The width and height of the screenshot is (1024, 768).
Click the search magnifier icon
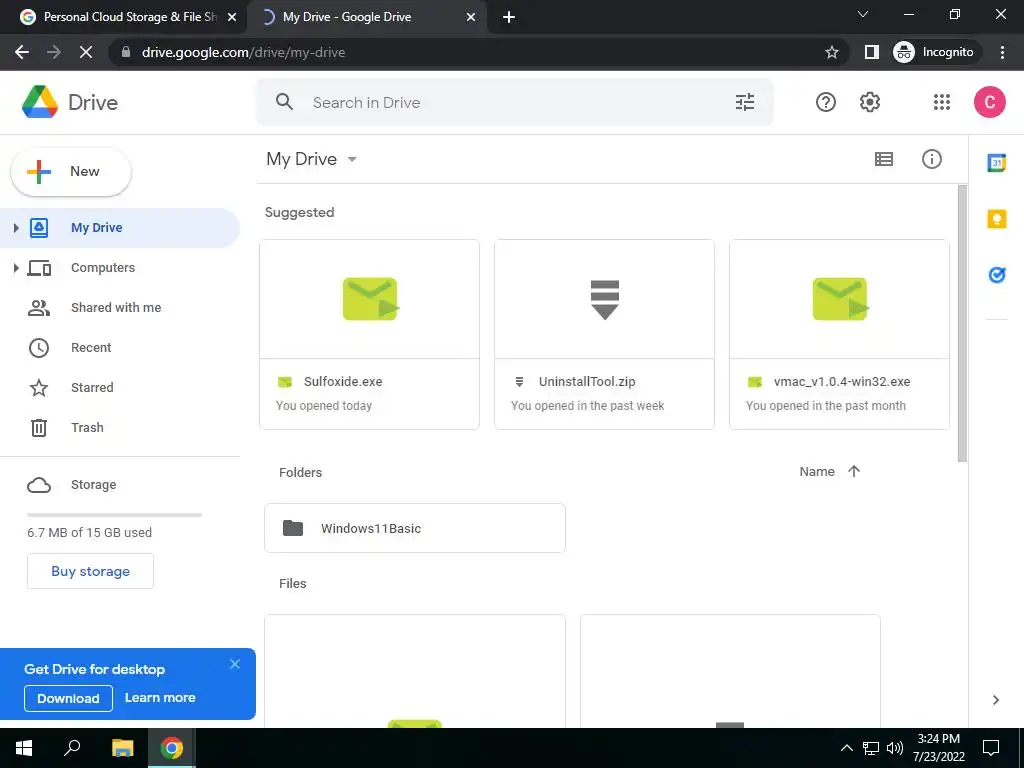[284, 102]
